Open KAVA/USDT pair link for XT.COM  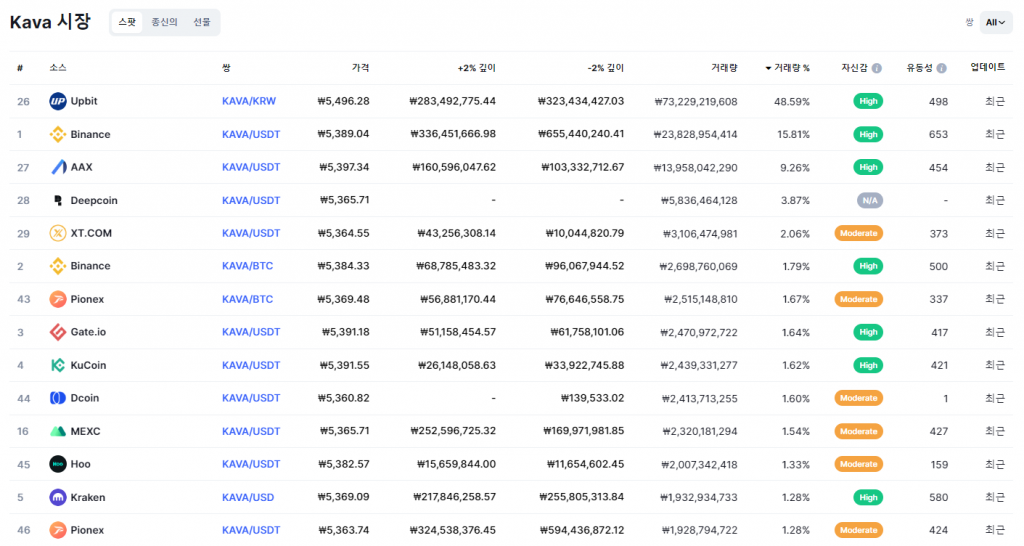tap(251, 233)
